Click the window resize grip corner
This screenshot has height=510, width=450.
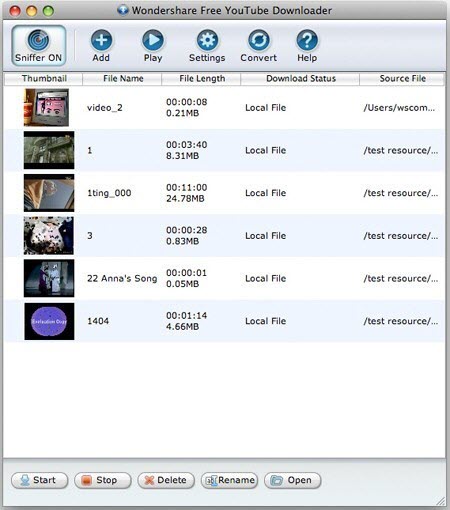pyautogui.click(x=441, y=501)
